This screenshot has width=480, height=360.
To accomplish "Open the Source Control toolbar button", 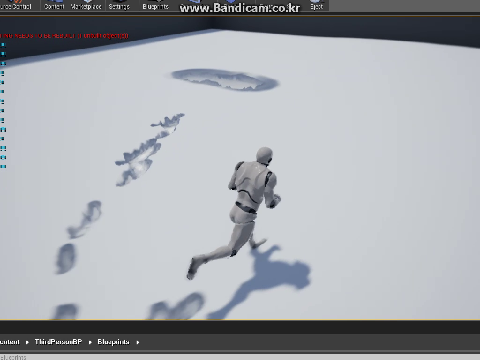I will (18, 5).
